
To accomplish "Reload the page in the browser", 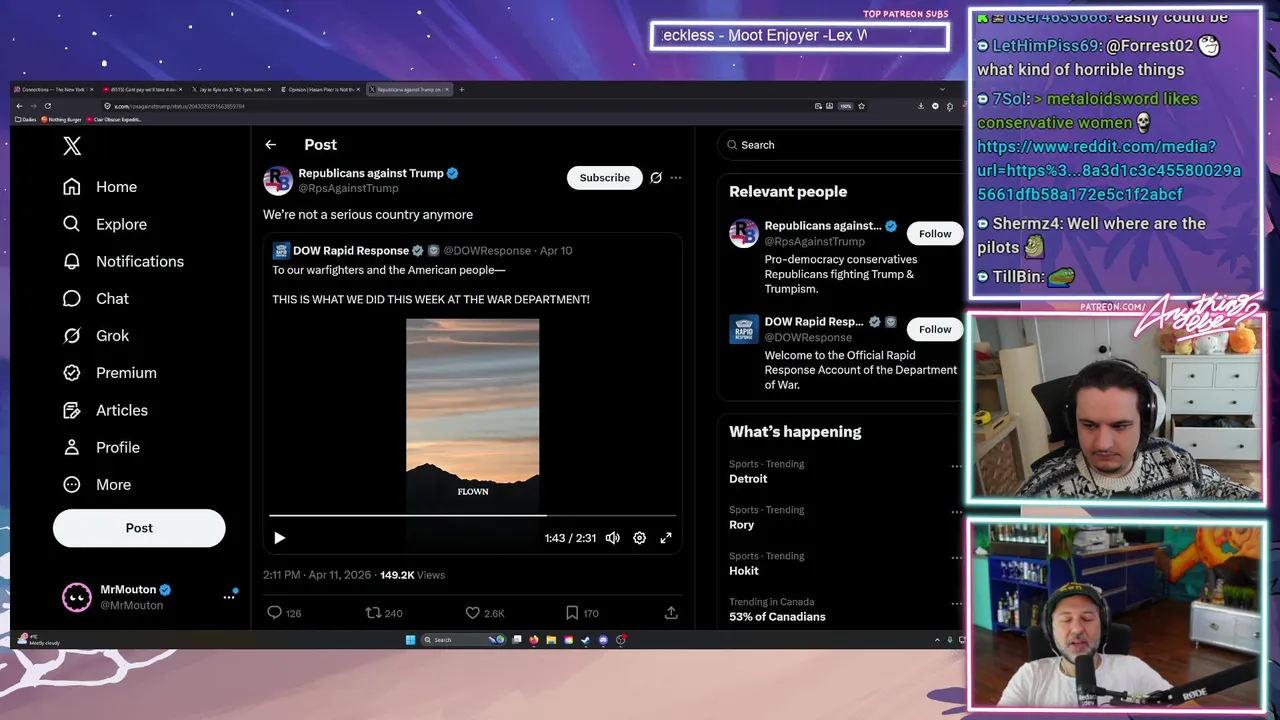I will point(47,106).
